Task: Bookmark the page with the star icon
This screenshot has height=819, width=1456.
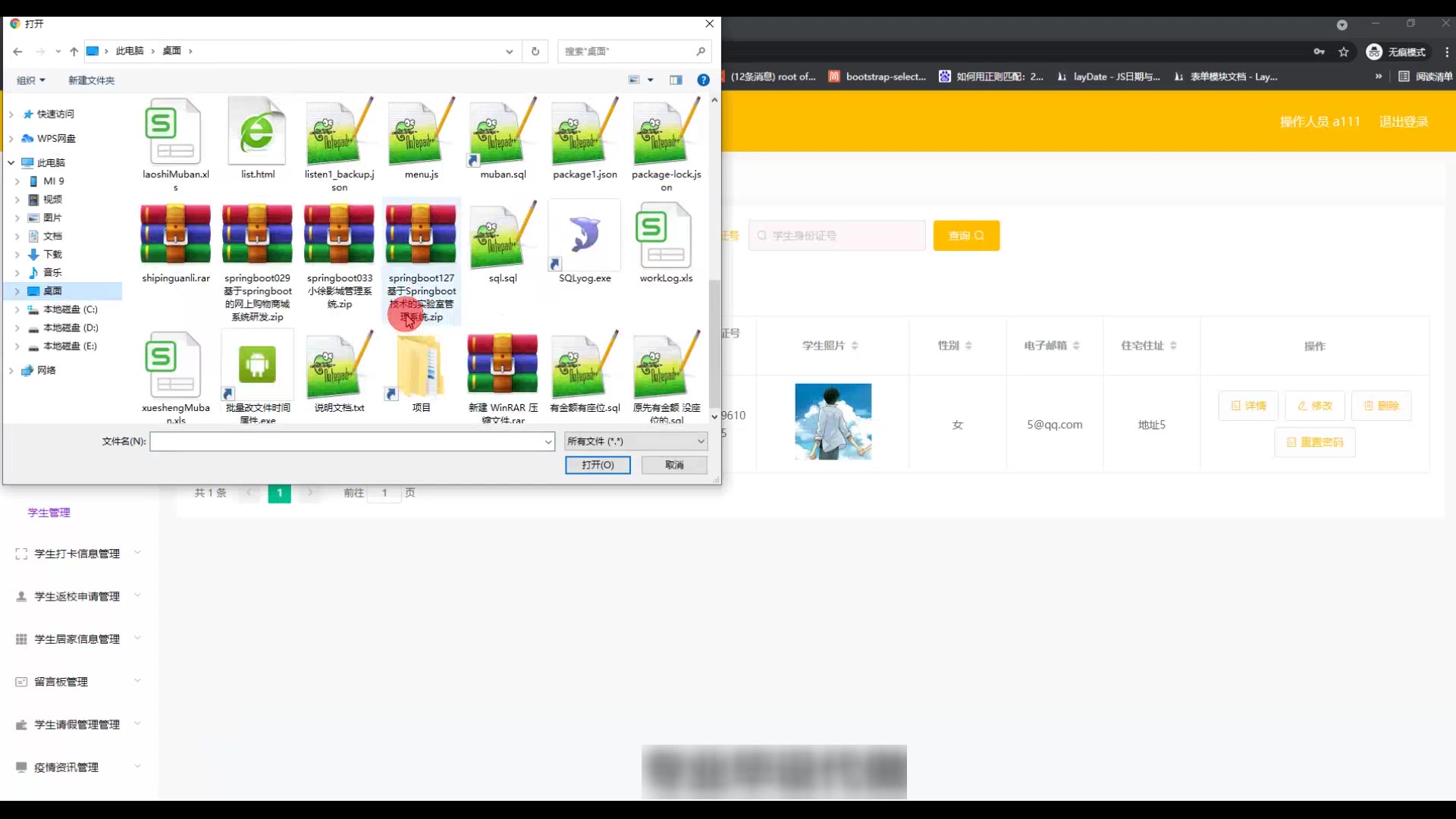Action: coord(1344,52)
